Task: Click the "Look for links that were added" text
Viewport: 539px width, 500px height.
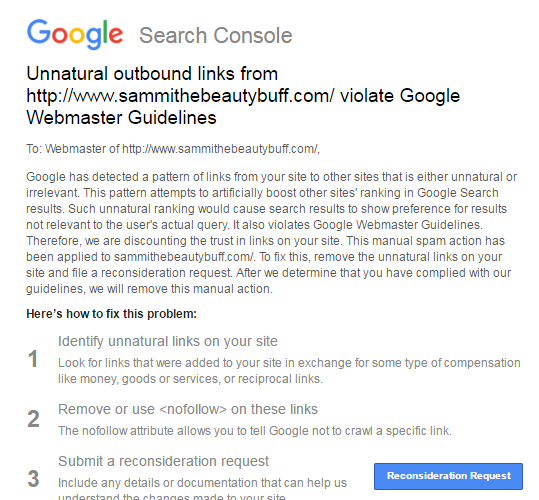Action: point(289,371)
